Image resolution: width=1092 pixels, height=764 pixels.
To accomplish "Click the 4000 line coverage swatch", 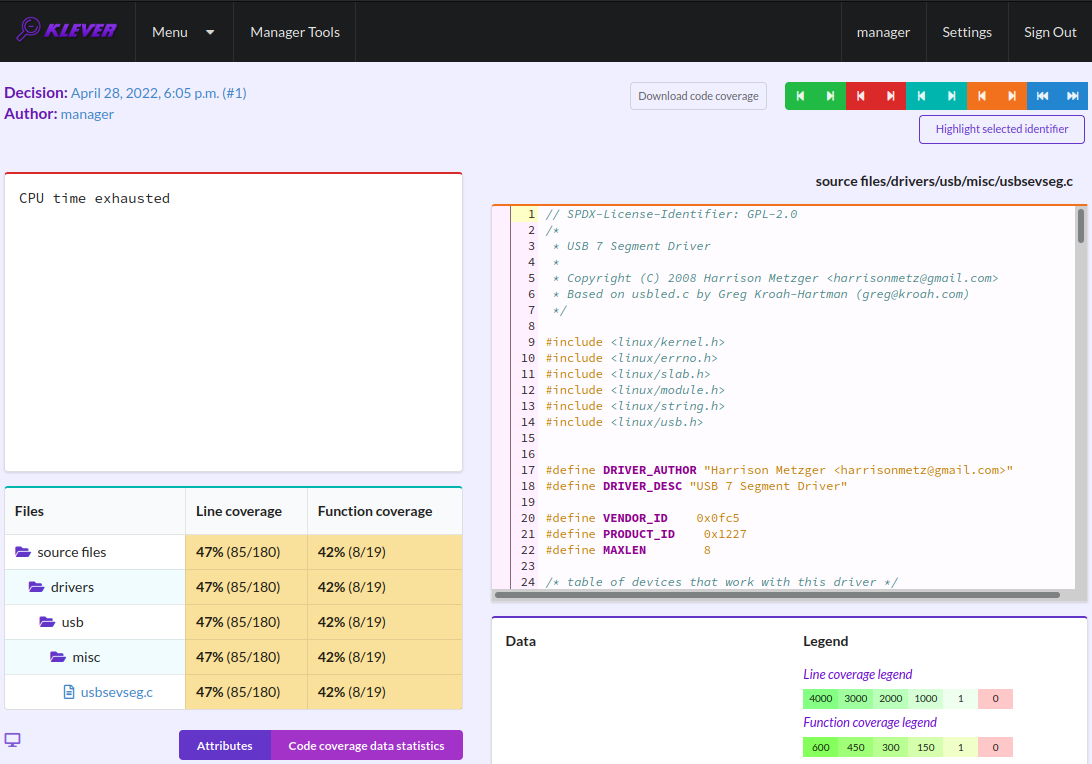I will pos(820,699).
